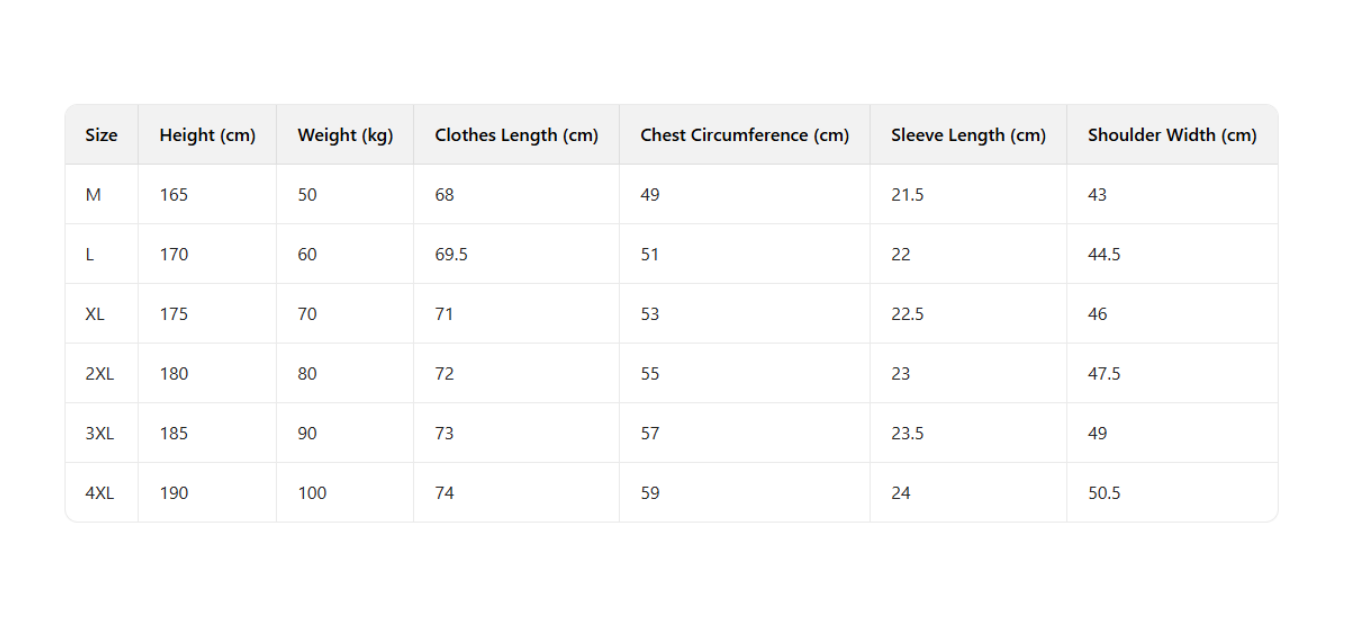The width and height of the screenshot is (1351, 623).
Task: Click the 4XL size cell
Action: pos(100,493)
